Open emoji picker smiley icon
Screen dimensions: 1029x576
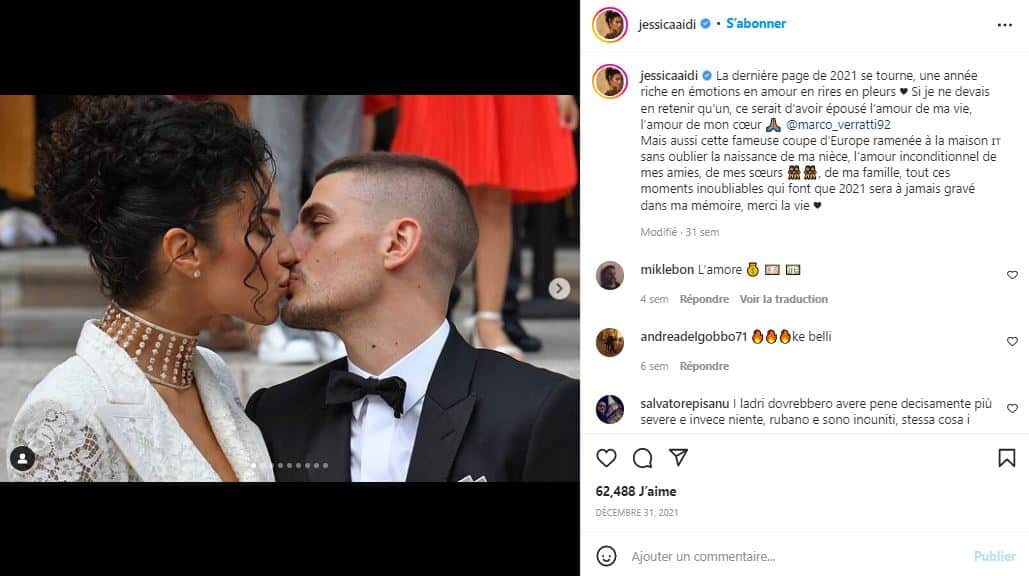(x=606, y=556)
